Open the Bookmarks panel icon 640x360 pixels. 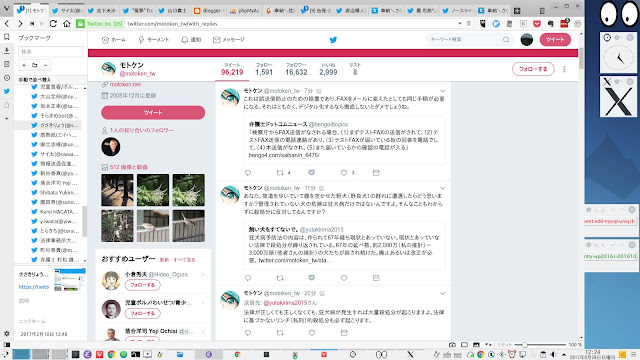tap(7, 37)
